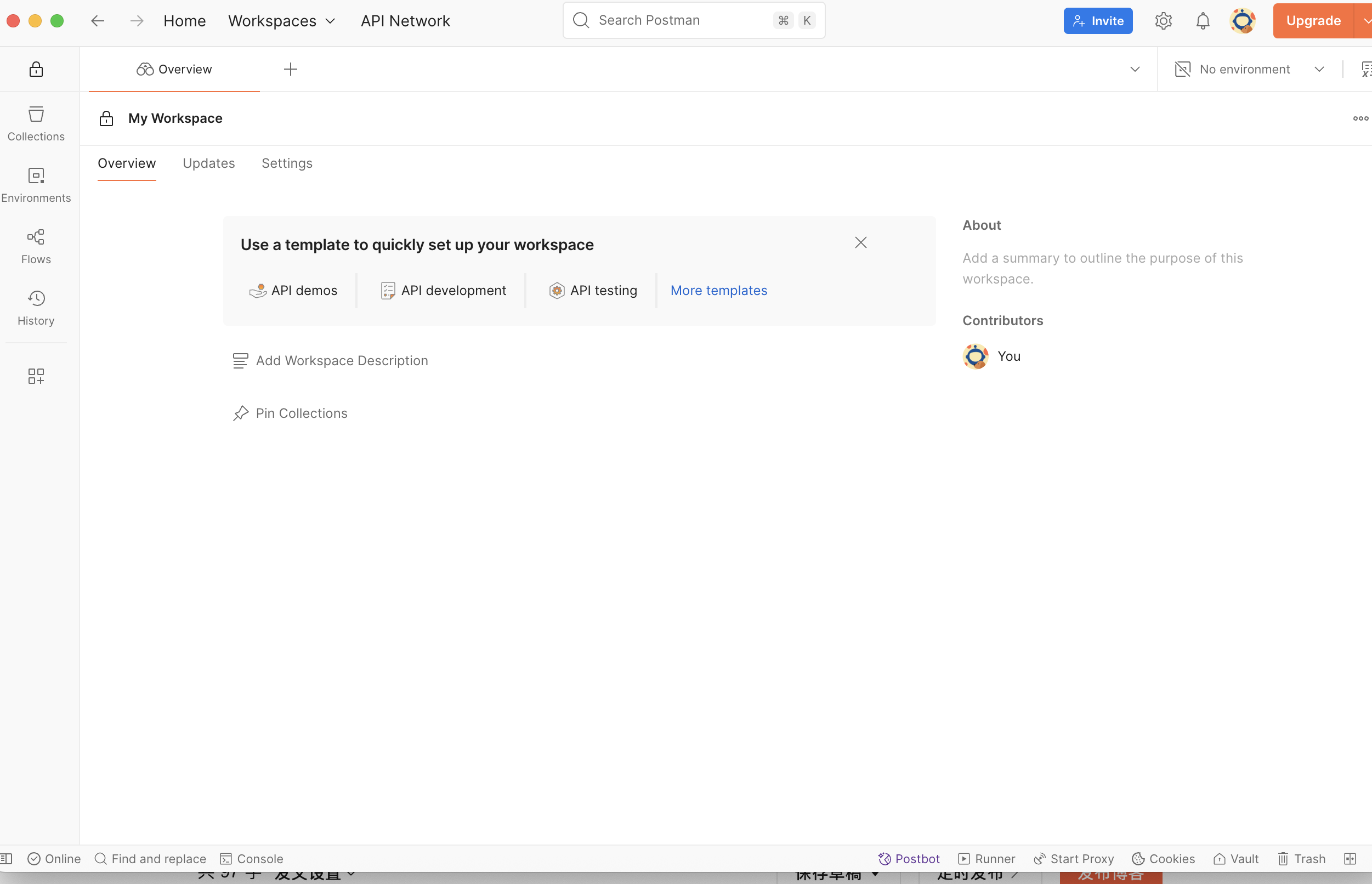The image size is (1372, 884).
Task: Expand the open tabs list chevron
Action: 1135,69
